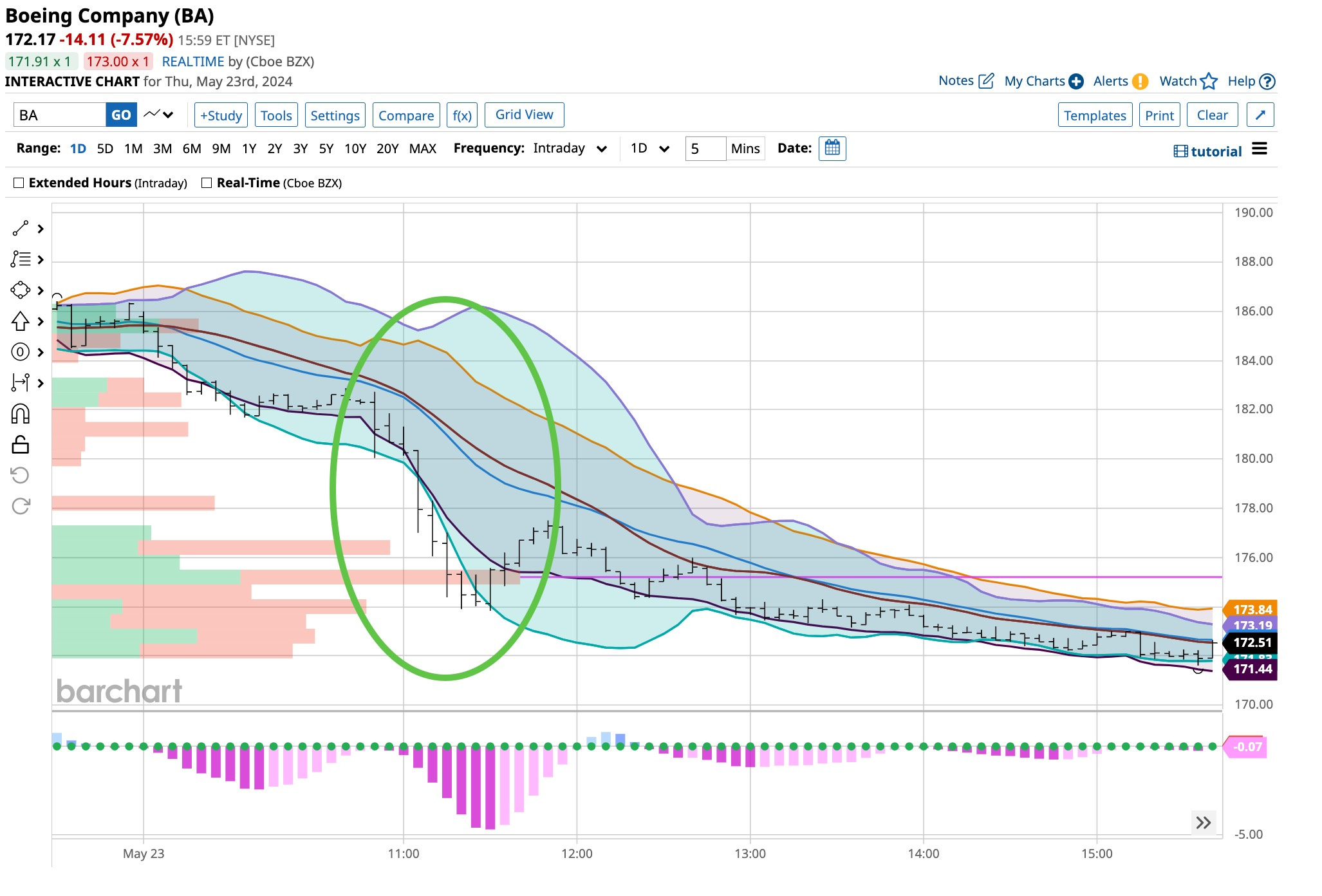Toggle the magnet snap mode
Image resolution: width=1322 pixels, height=896 pixels.
click(21, 414)
